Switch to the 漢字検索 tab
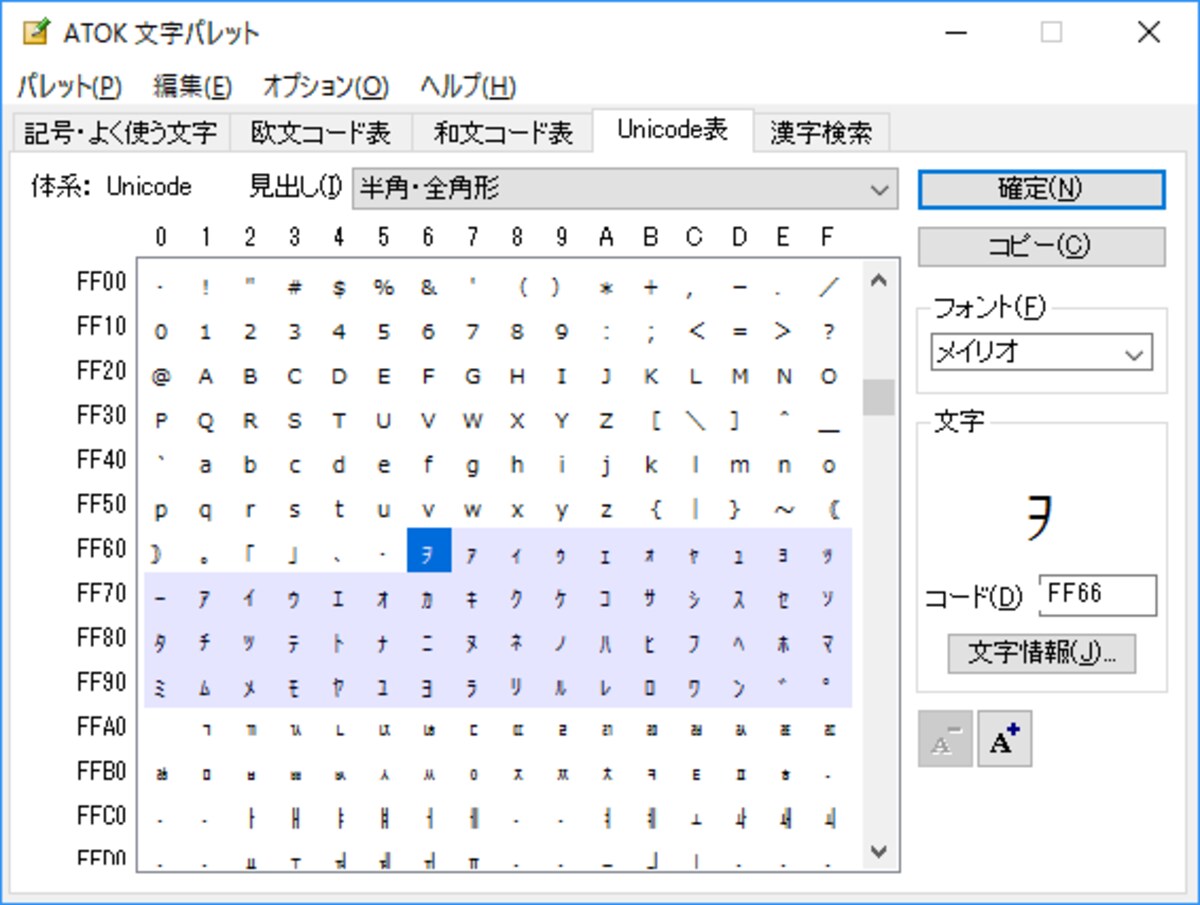This screenshot has height=905, width=1200. 821,132
